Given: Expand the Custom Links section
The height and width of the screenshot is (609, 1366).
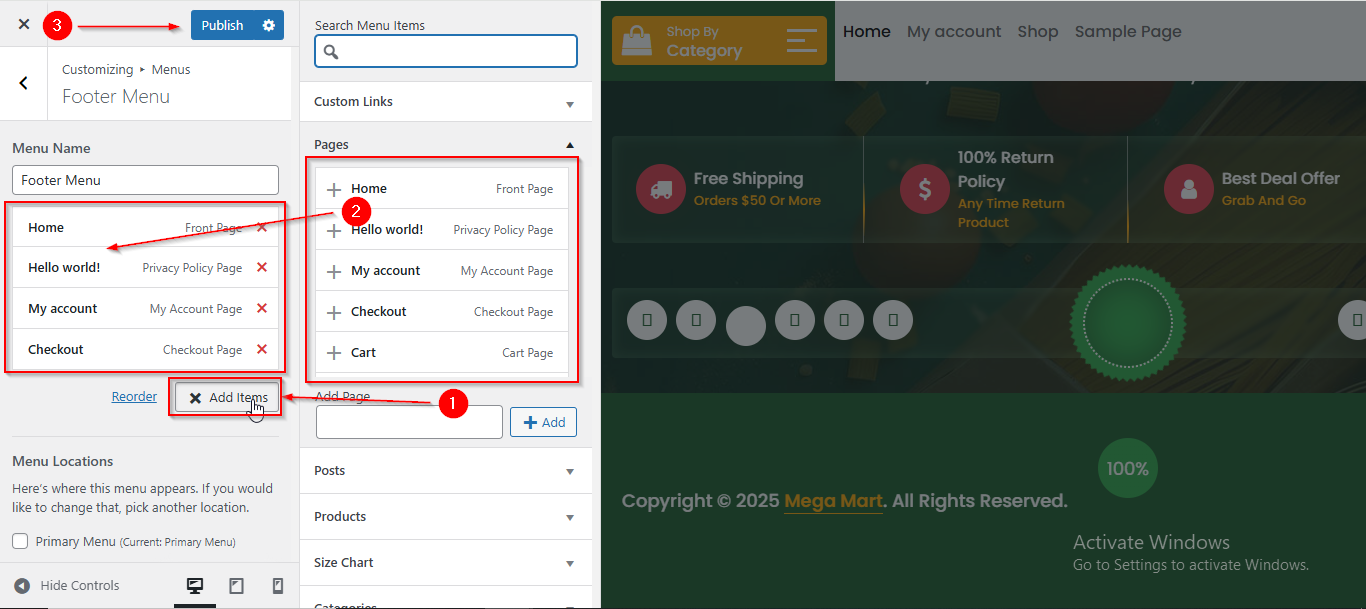Looking at the screenshot, I should coord(445,102).
